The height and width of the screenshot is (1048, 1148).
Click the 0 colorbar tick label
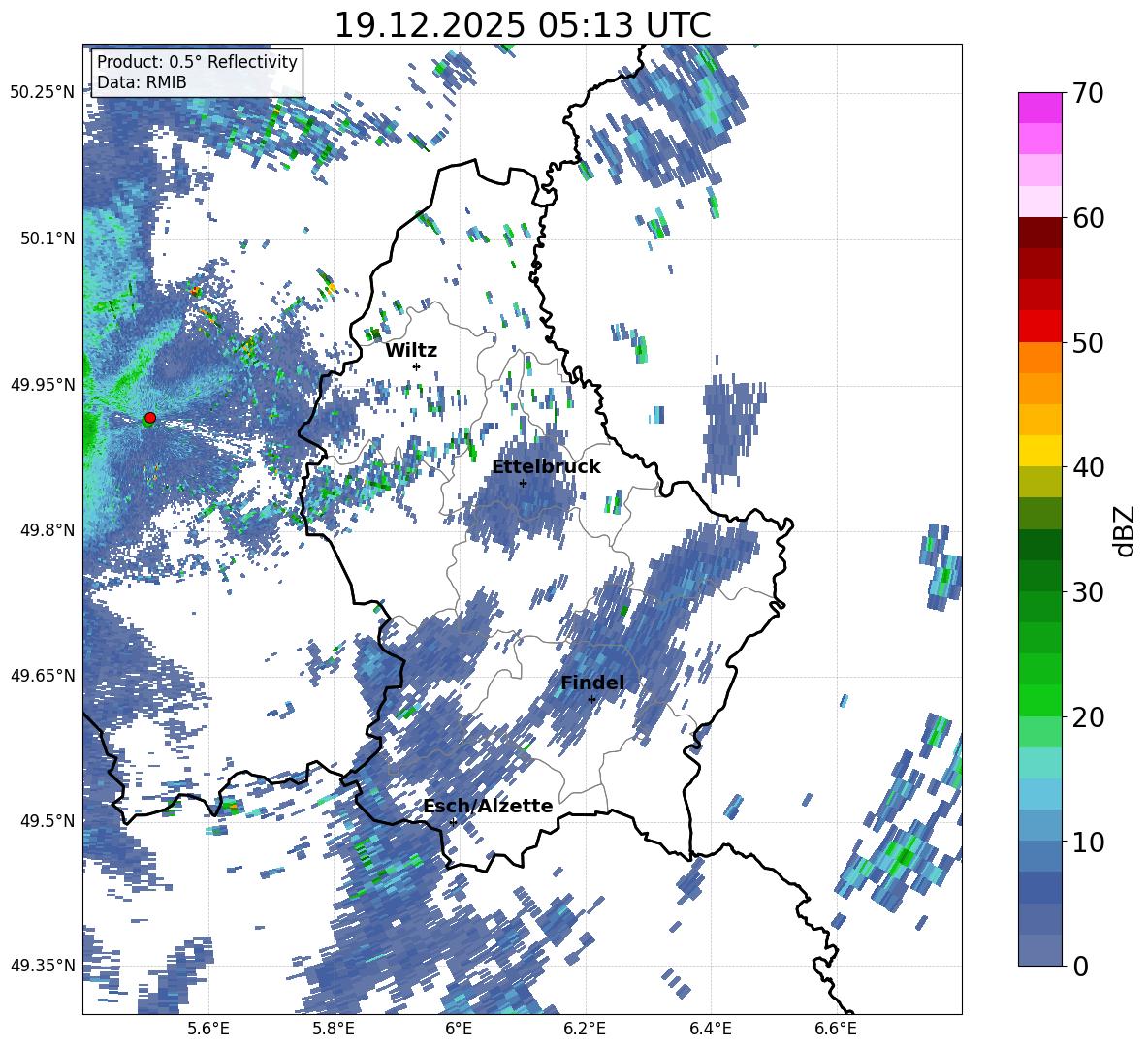tap(1080, 966)
